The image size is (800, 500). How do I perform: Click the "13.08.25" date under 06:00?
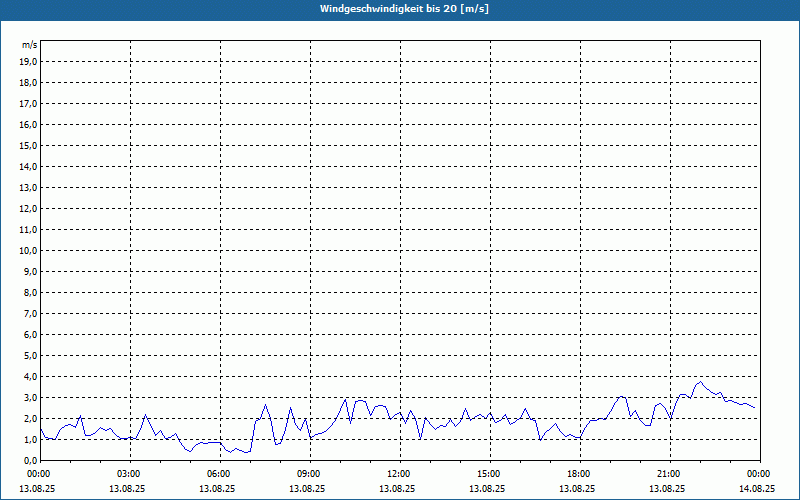217,488
